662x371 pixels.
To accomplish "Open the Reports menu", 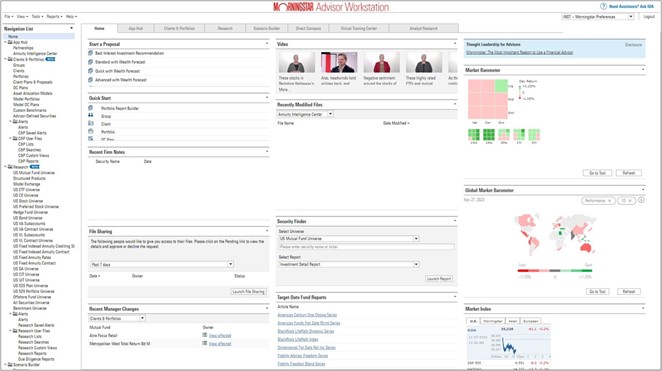I will tap(54, 16).
